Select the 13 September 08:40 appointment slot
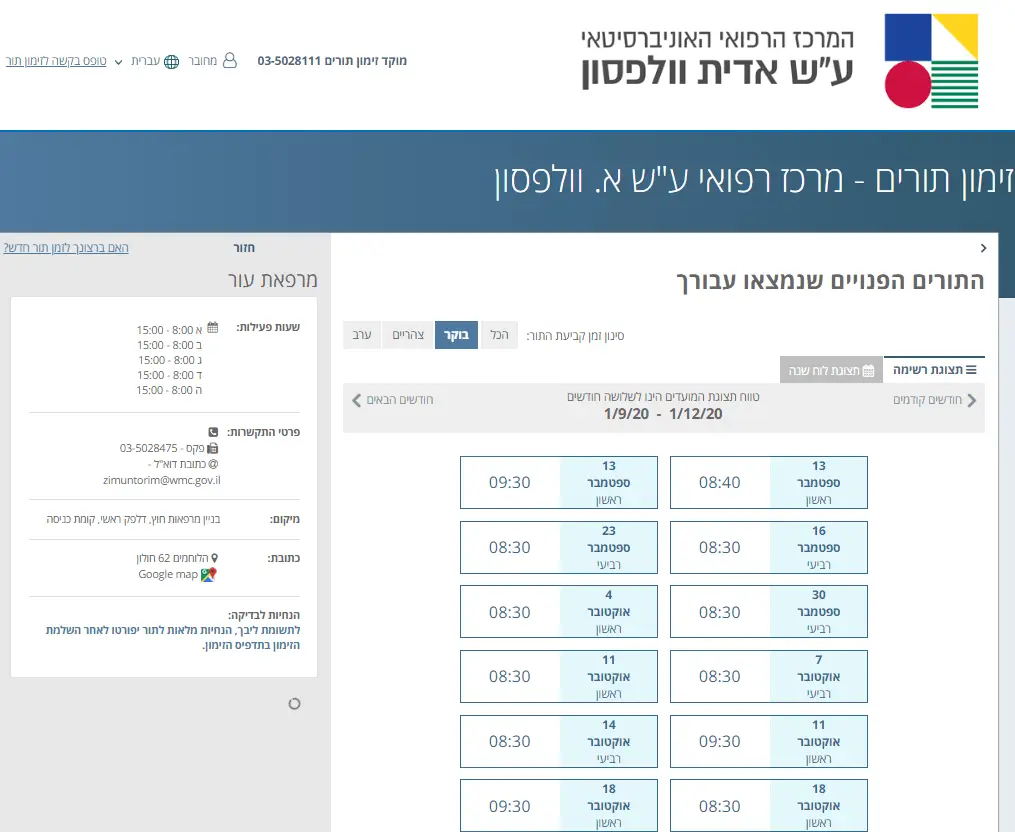The height and width of the screenshot is (832, 1015). (x=768, y=483)
